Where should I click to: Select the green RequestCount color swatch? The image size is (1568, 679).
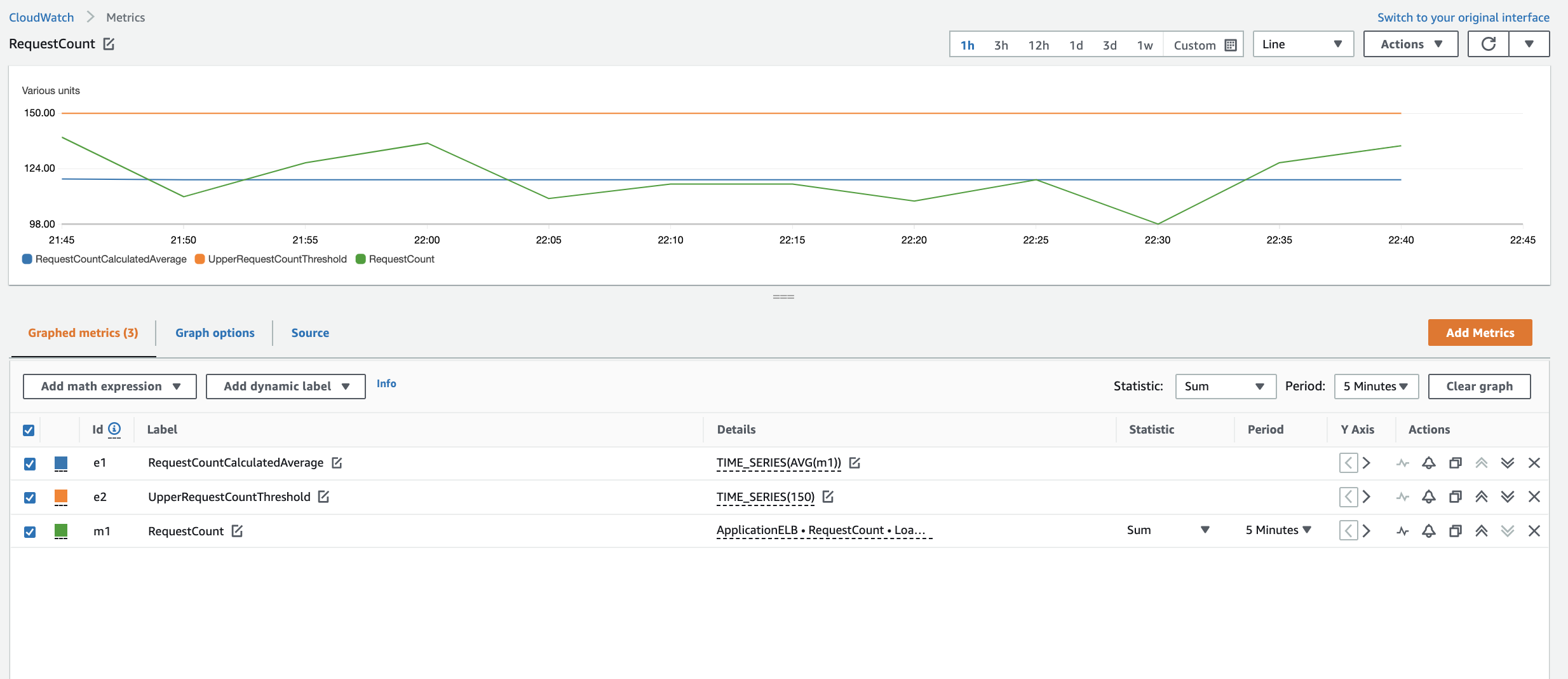61,531
